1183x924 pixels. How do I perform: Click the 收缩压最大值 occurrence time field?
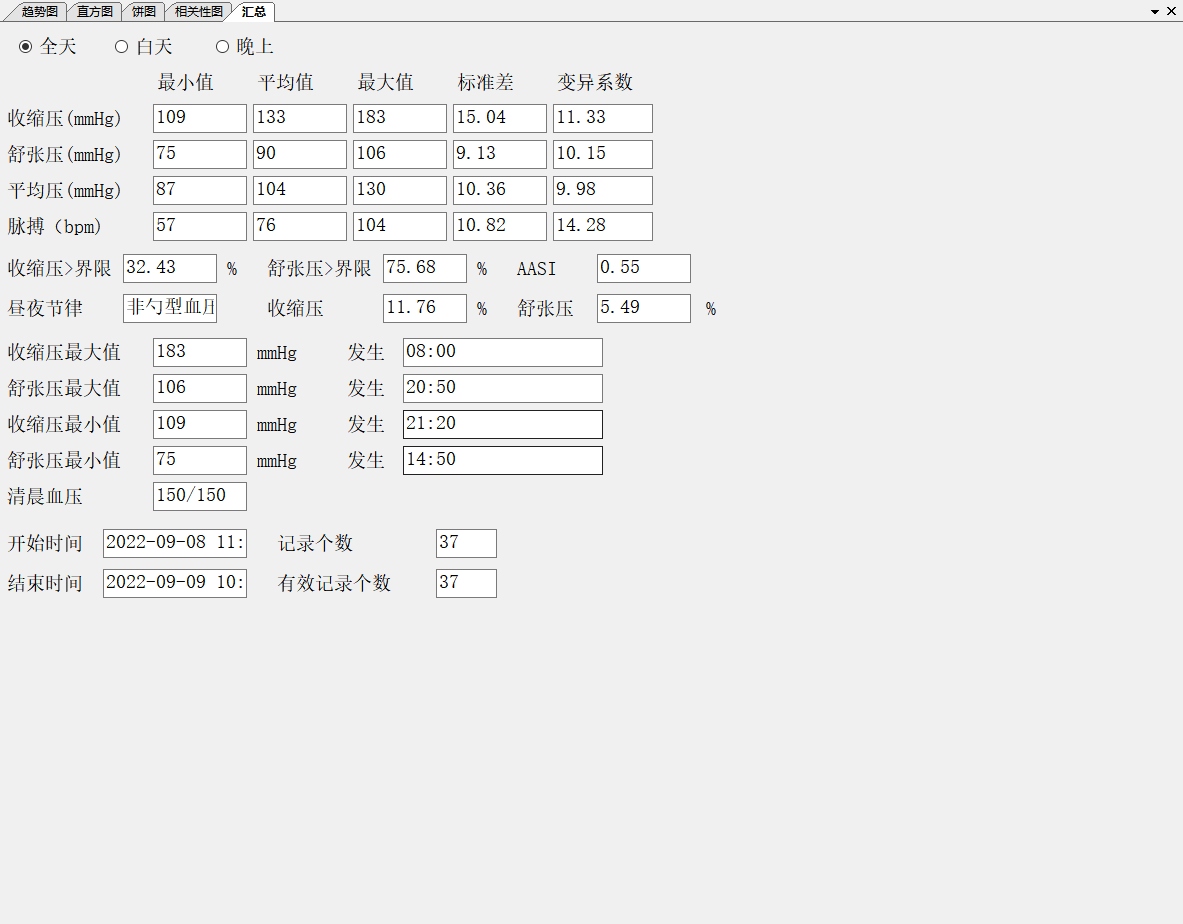pyautogui.click(x=502, y=352)
